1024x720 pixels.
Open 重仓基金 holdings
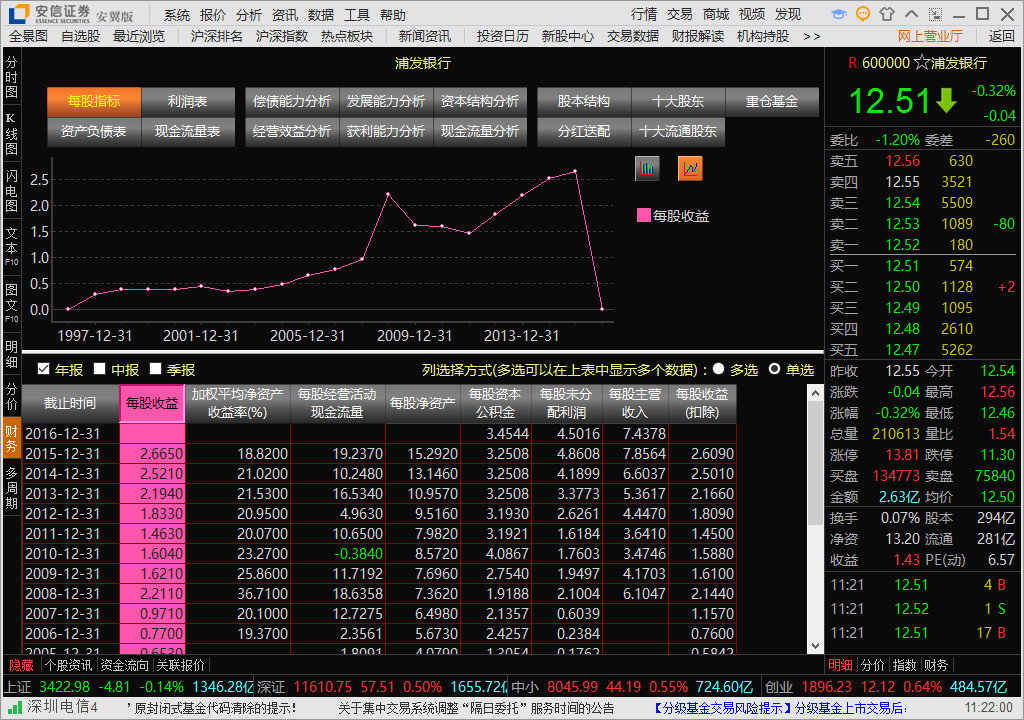point(772,101)
